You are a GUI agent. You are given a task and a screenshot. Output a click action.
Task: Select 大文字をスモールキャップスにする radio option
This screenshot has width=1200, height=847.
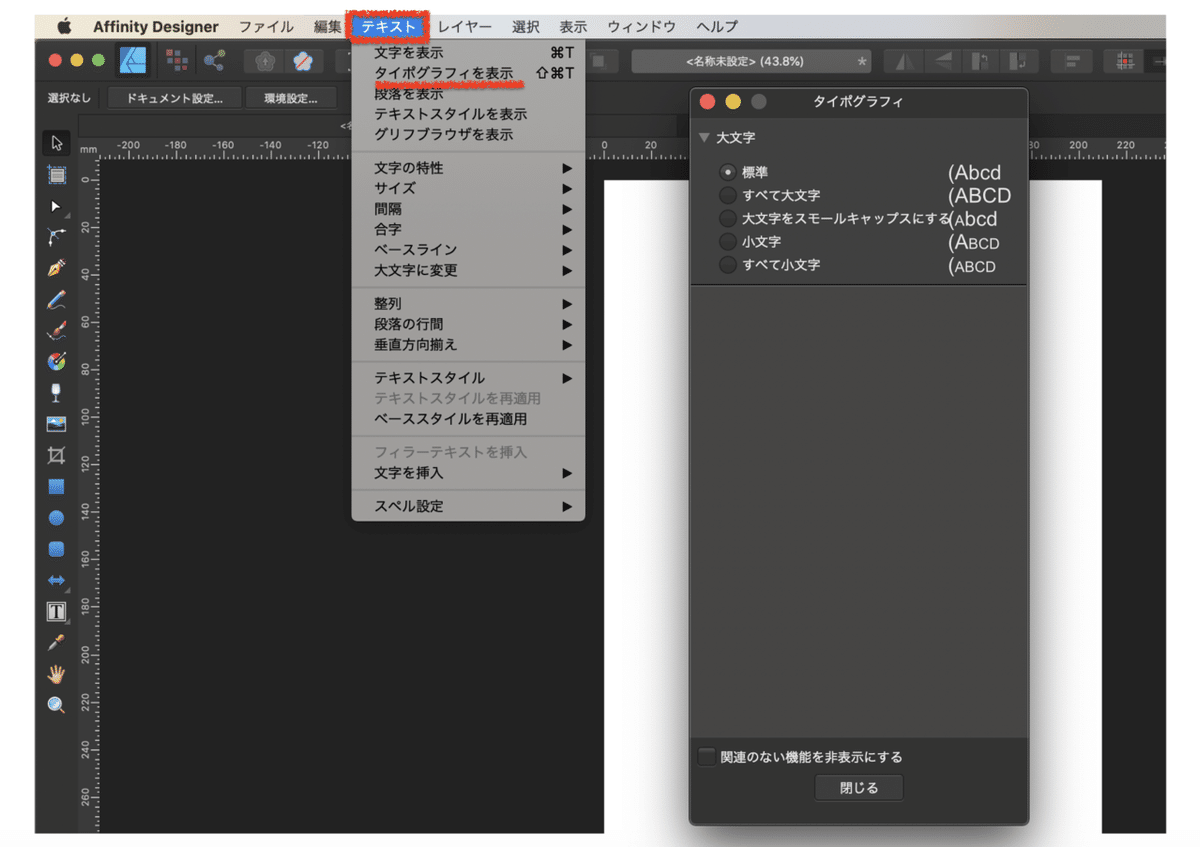[728, 218]
